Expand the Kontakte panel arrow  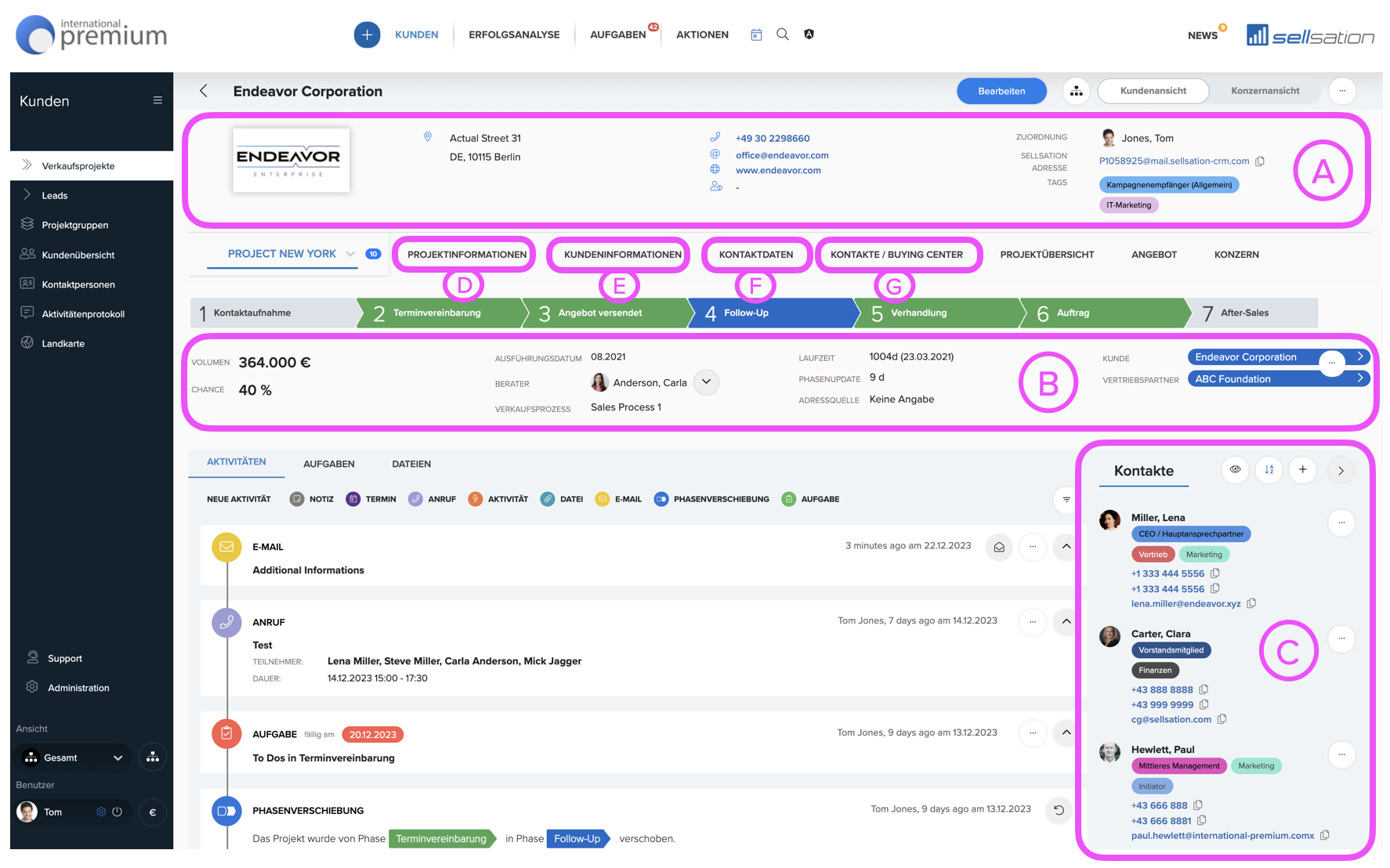(1341, 470)
